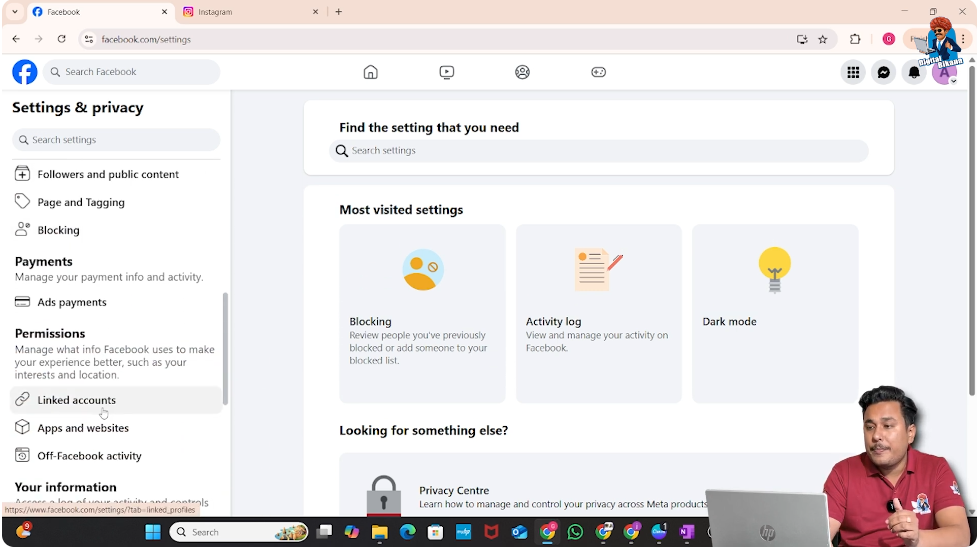Open Microsoft Store from the taskbar
This screenshot has width=977, height=549.
[436, 532]
